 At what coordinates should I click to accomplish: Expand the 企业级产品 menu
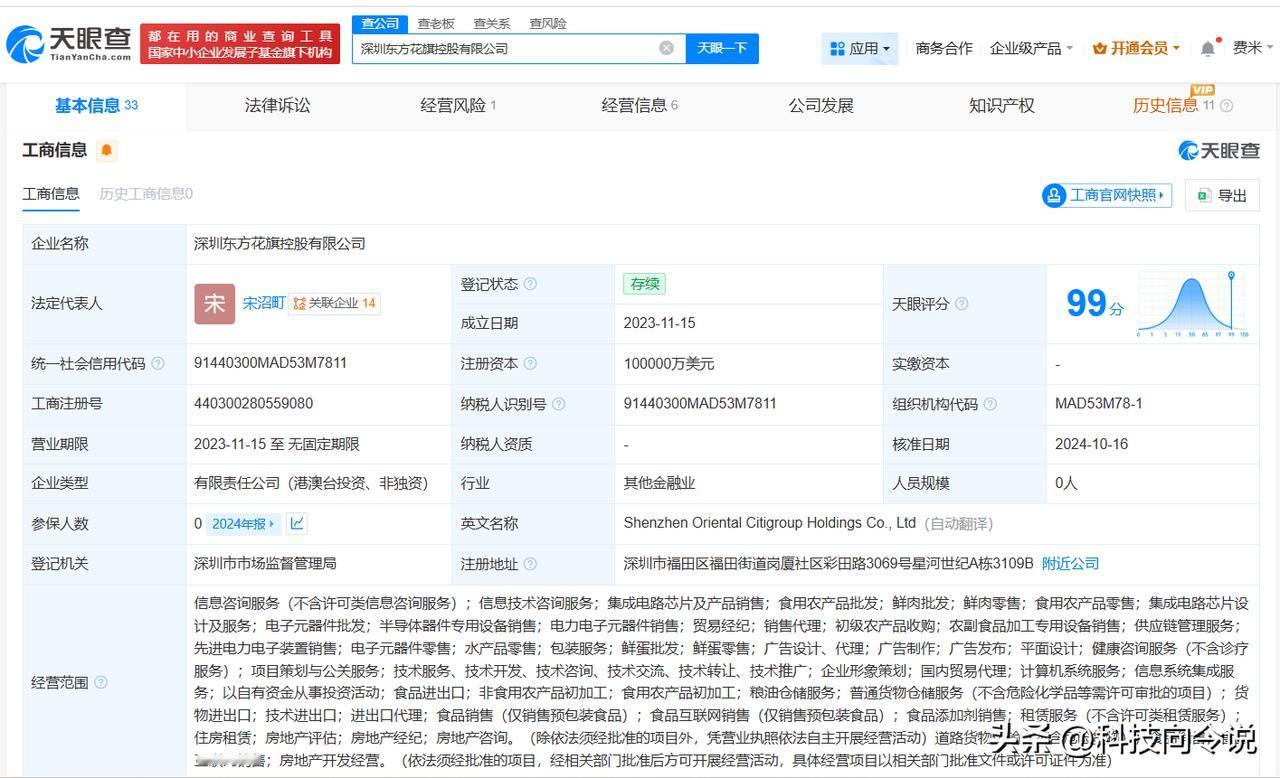pos(1030,48)
